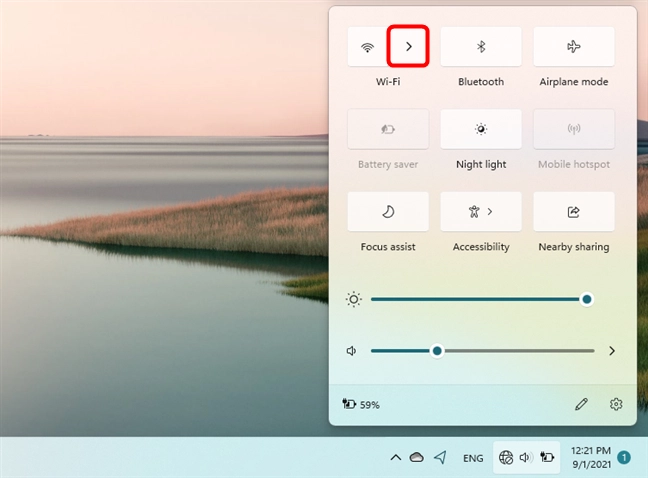The height and width of the screenshot is (478, 648).
Task: Click the taskbar battery icon
Action: 547,457
